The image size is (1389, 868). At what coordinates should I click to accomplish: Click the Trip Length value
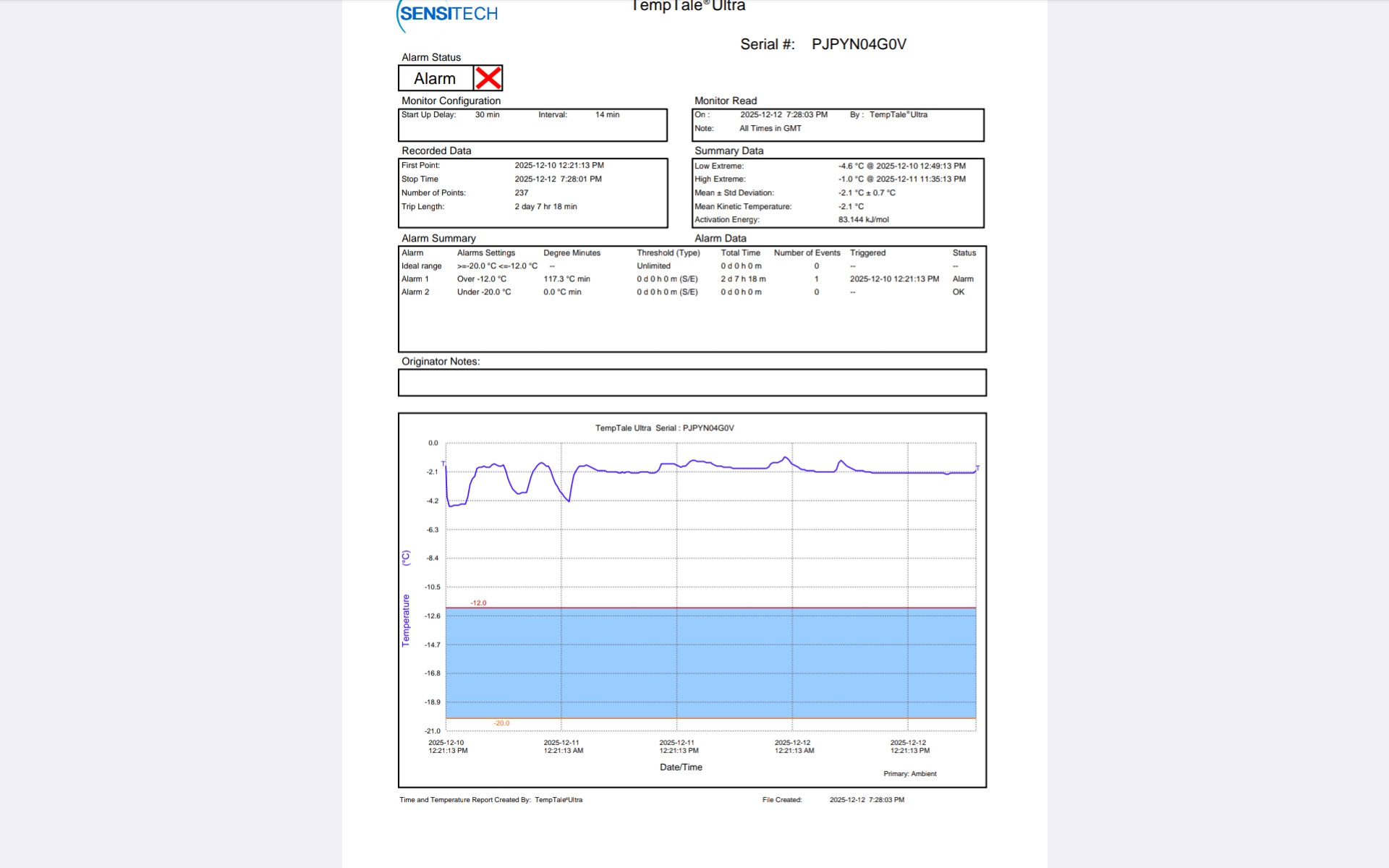pos(545,207)
